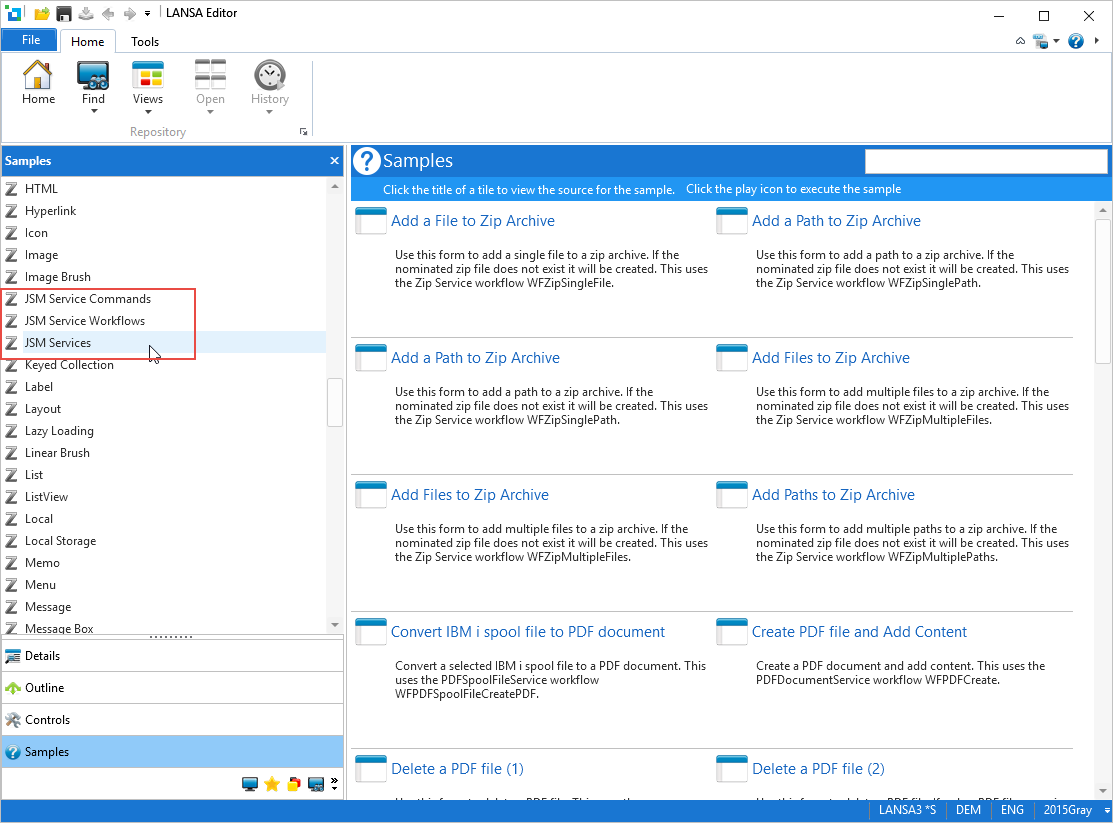Select JSM Service Commands in the list
Screen dimensions: 1113x823
point(88,299)
